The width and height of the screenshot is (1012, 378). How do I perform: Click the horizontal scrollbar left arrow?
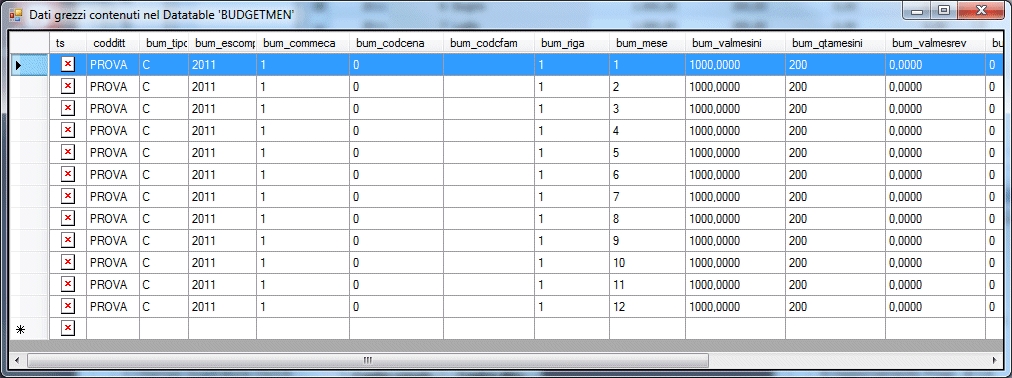pos(18,360)
